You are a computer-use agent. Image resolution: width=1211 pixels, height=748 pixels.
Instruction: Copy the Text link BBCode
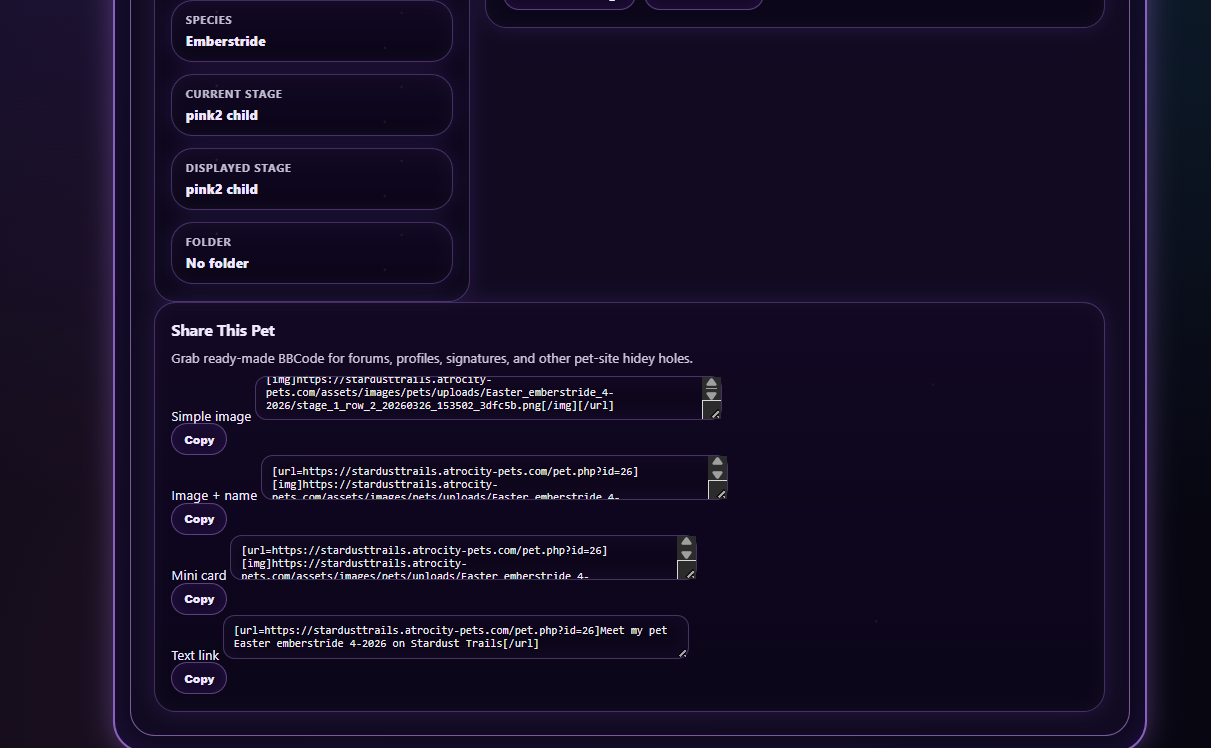coord(199,679)
